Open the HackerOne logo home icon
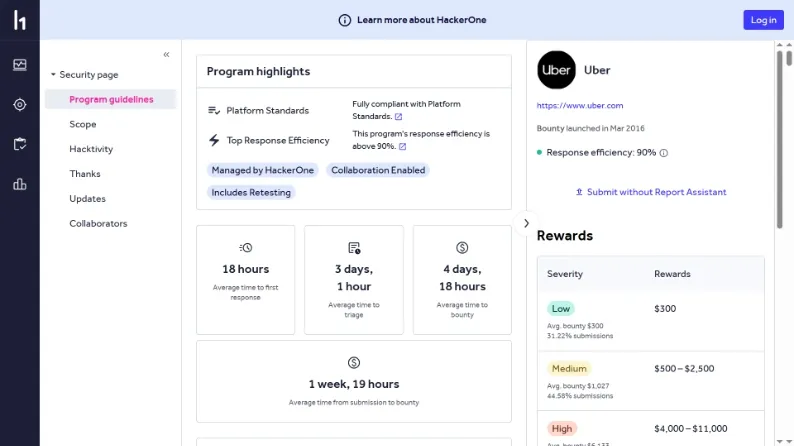Viewport: 794px width, 446px height. click(20, 20)
